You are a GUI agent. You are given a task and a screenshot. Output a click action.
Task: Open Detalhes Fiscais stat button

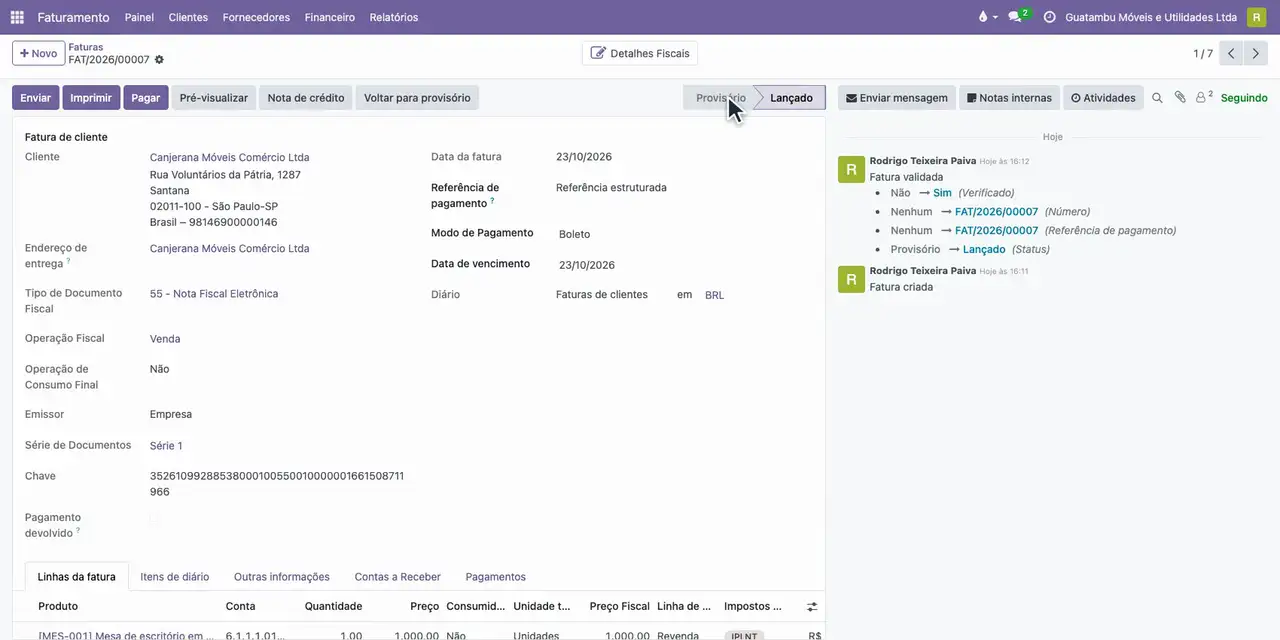pos(640,53)
